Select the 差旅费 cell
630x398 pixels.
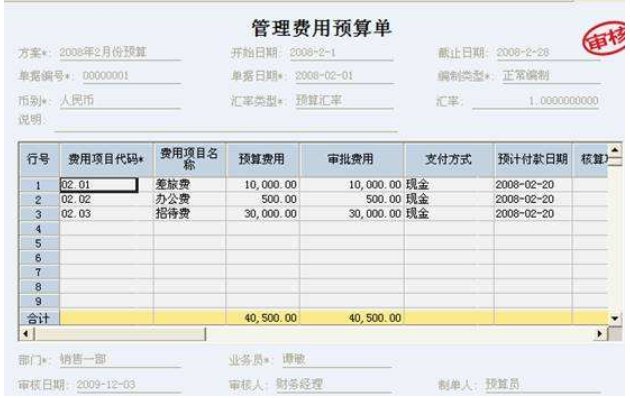pyautogui.click(x=189, y=185)
